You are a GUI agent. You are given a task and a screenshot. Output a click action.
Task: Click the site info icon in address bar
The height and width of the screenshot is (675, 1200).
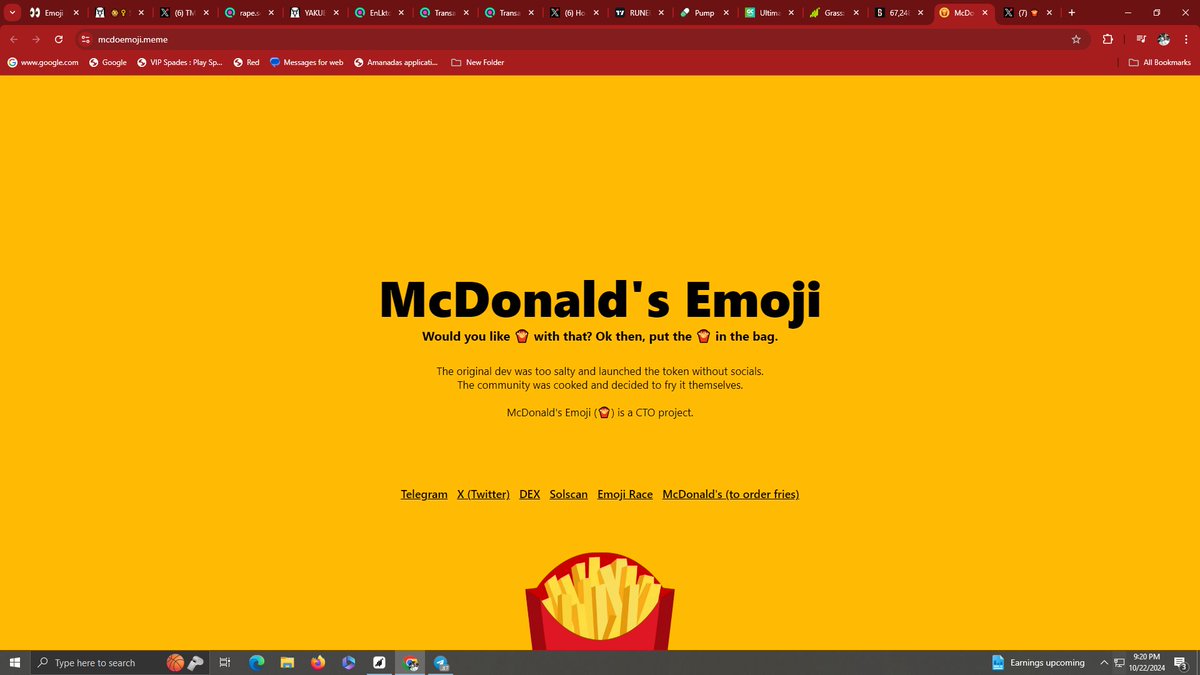86,39
